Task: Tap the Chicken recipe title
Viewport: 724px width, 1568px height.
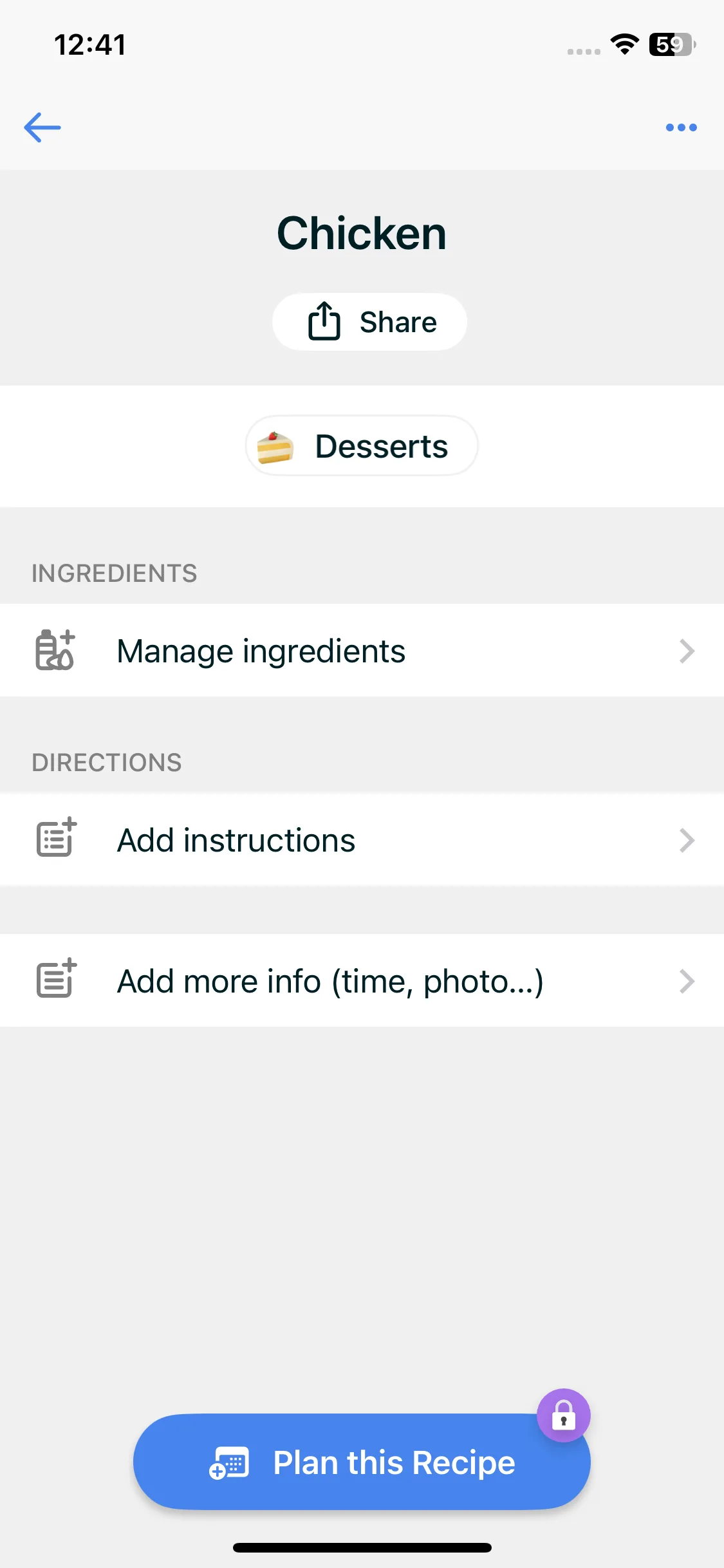Action: tap(362, 233)
